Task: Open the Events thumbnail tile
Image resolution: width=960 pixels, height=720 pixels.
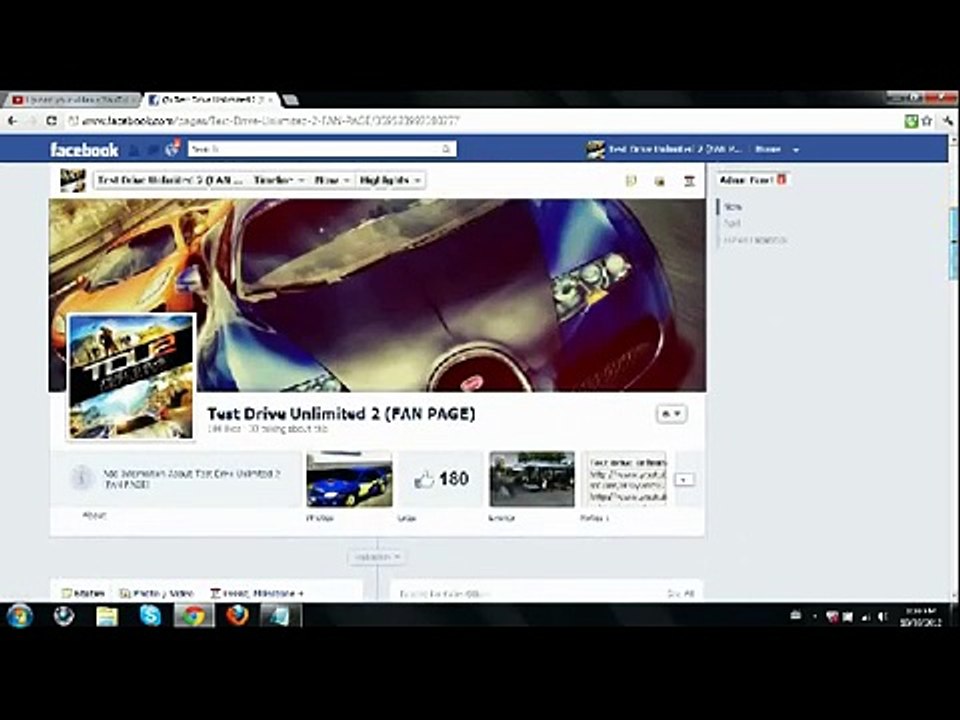Action: (x=532, y=479)
